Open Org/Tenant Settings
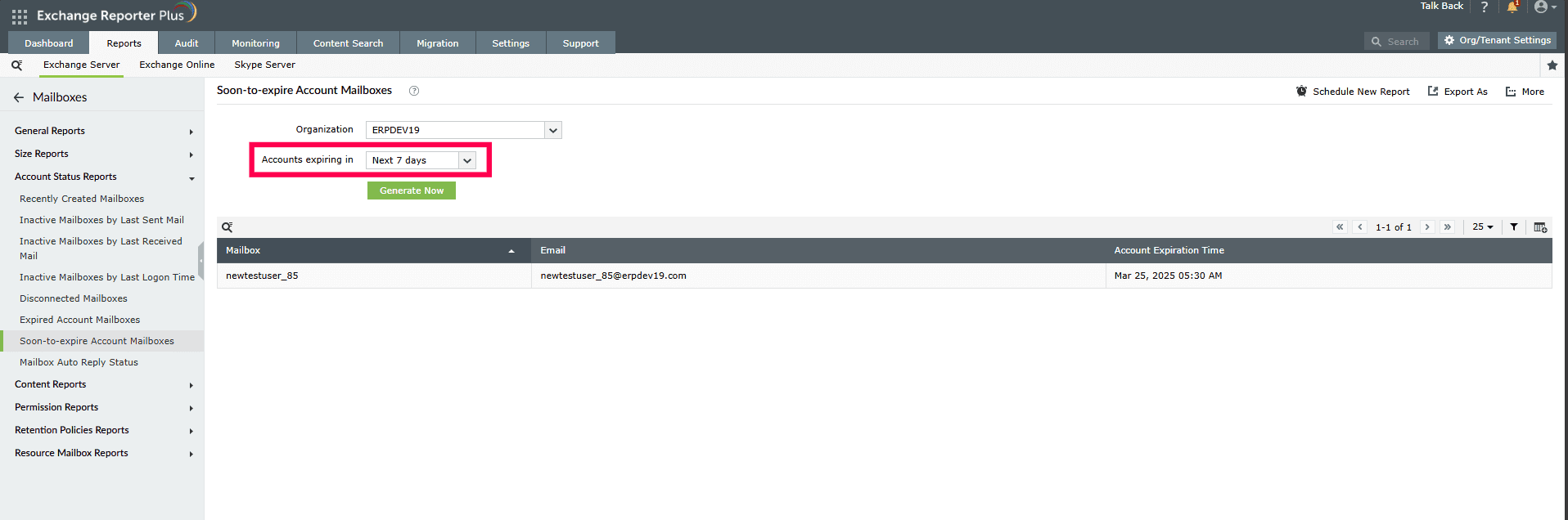 [x=1497, y=40]
